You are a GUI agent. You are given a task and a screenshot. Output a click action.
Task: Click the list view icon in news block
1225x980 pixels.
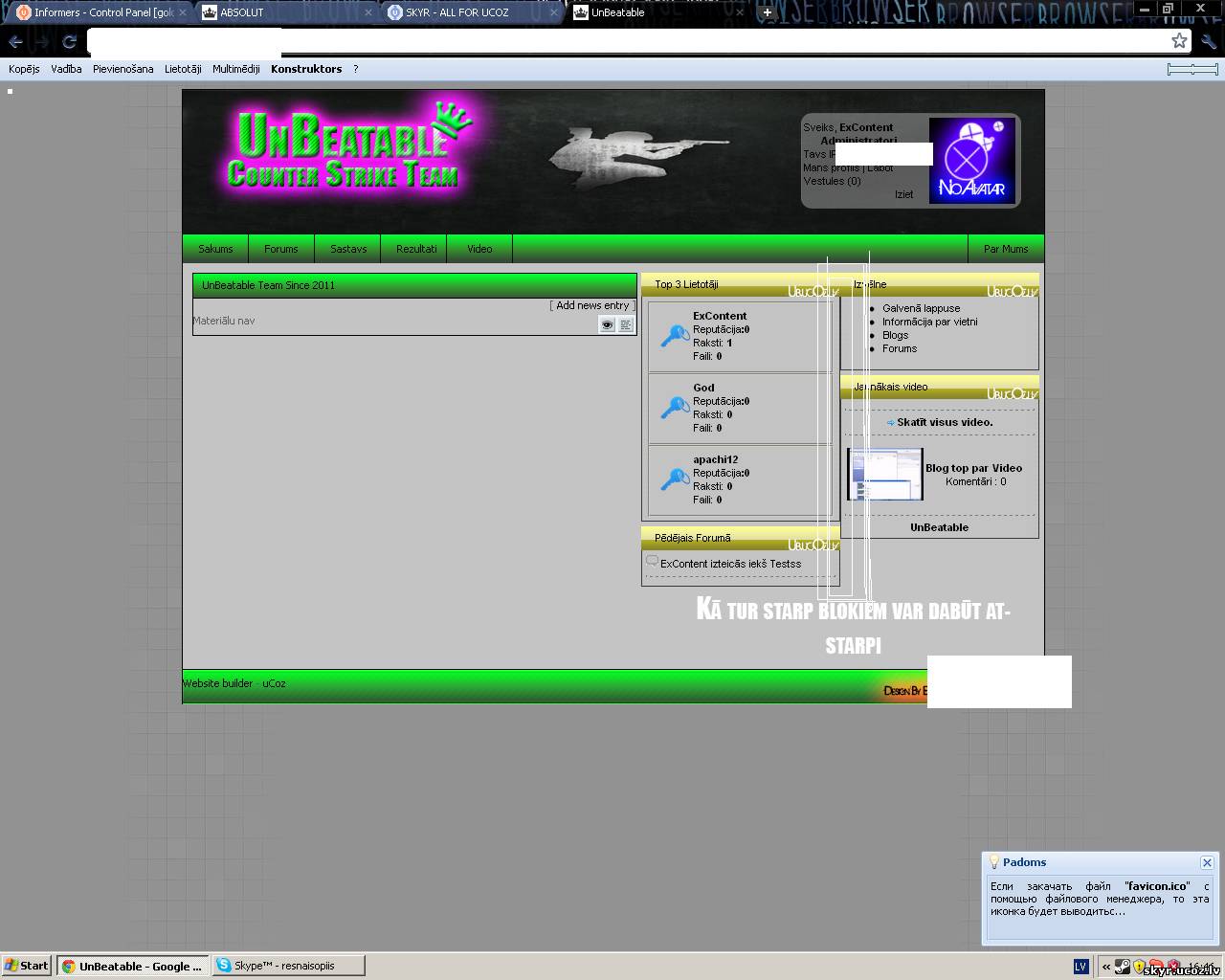(625, 325)
